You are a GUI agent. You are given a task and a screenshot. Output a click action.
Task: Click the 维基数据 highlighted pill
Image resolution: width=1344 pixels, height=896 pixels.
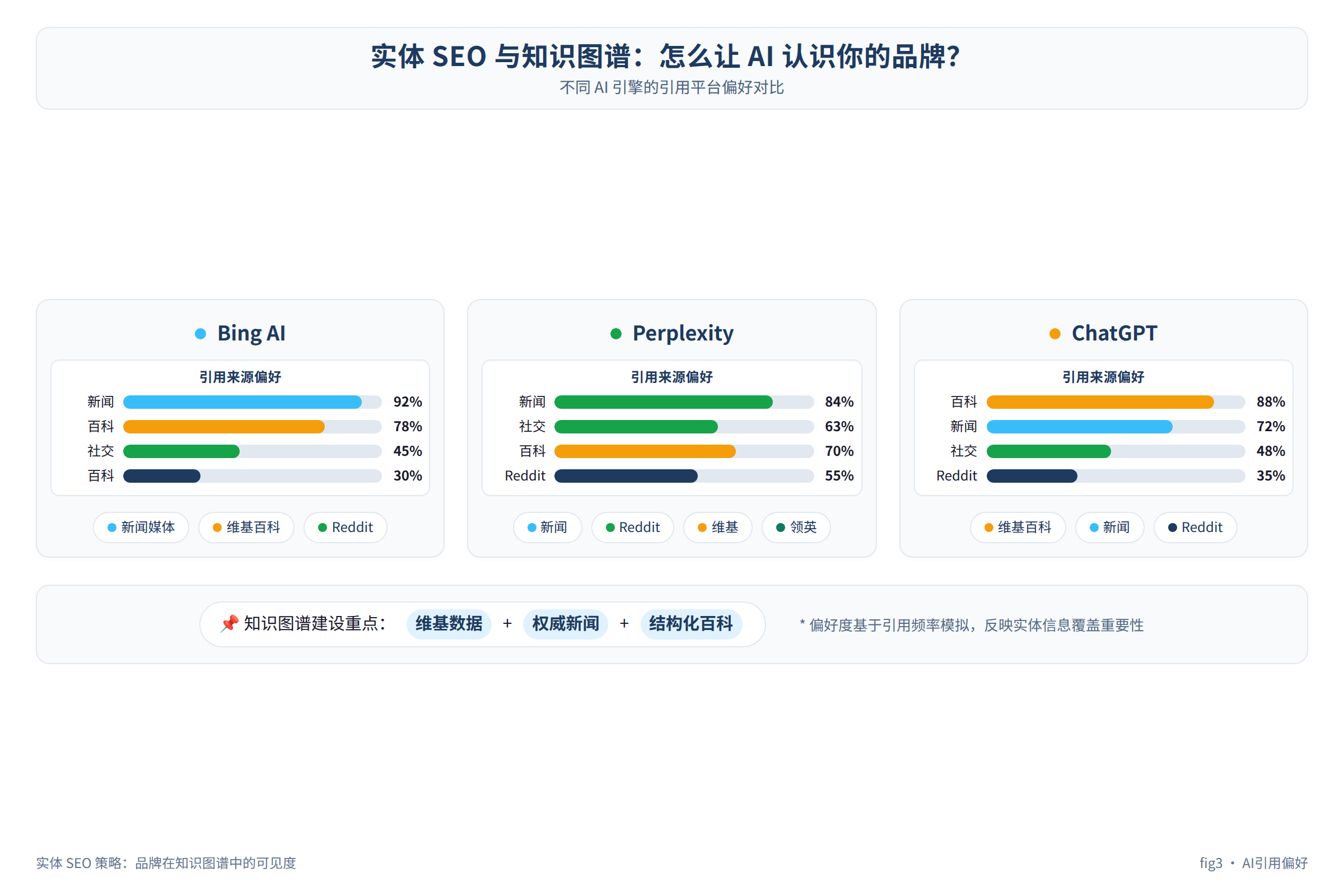pos(449,624)
